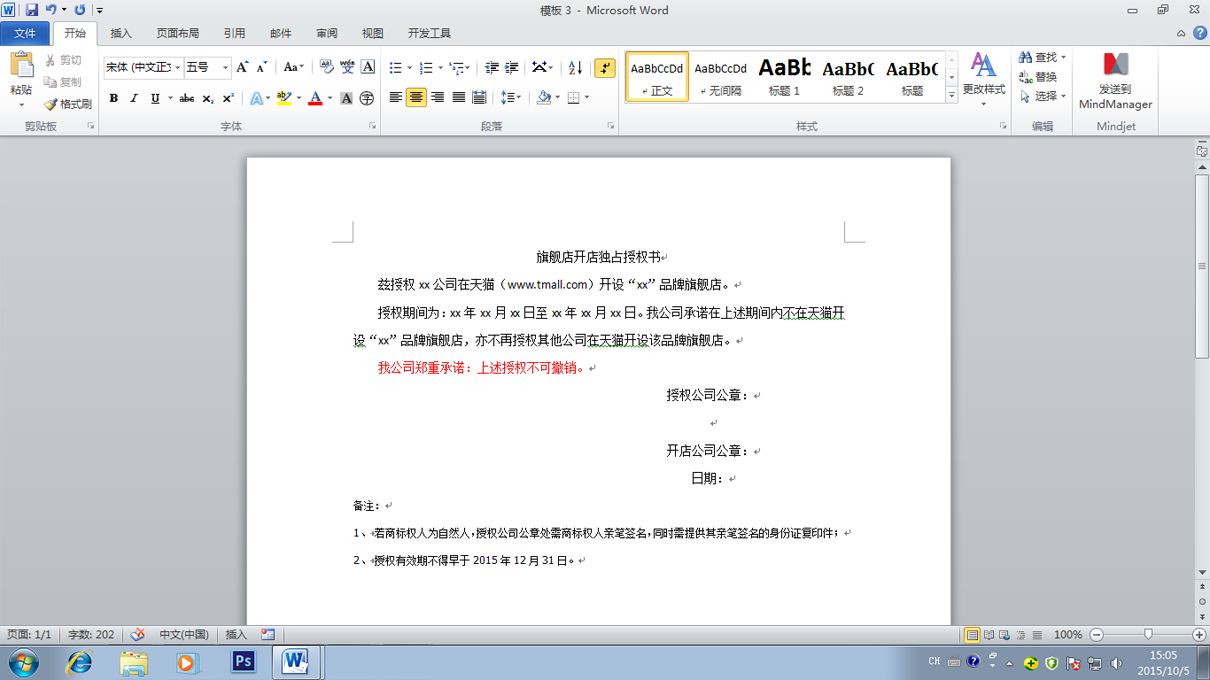Click Photoshop in the taskbar
The image size is (1210, 680).
(243, 662)
